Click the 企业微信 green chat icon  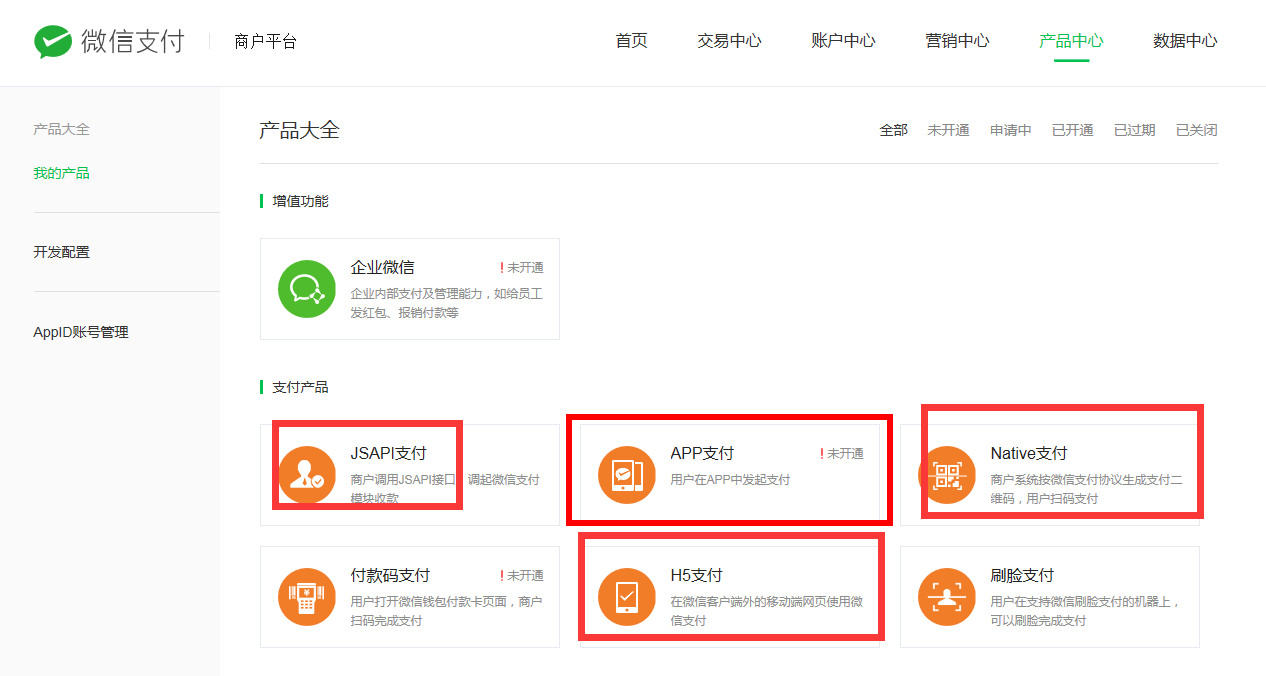point(307,289)
